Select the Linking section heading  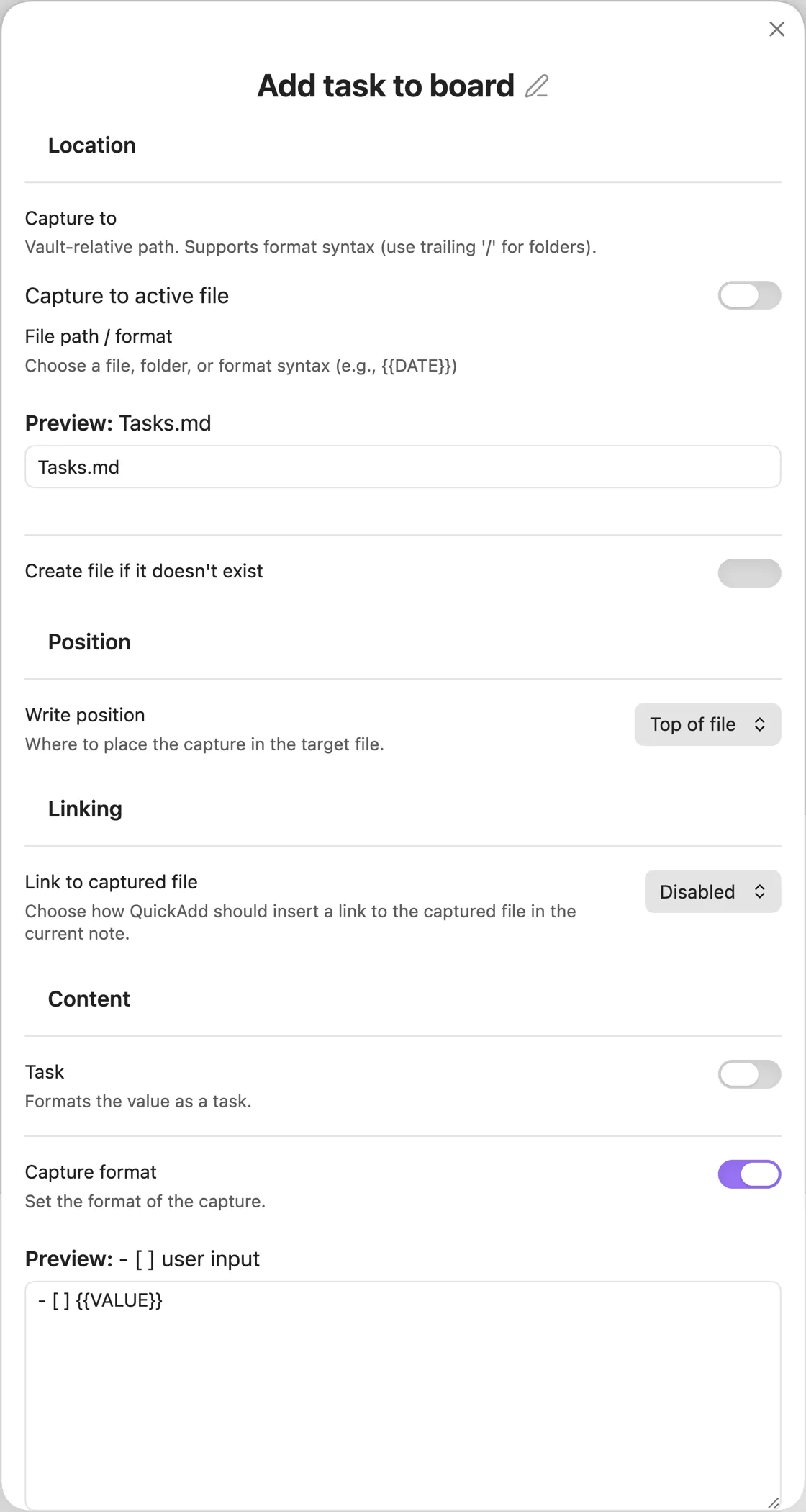[x=85, y=809]
